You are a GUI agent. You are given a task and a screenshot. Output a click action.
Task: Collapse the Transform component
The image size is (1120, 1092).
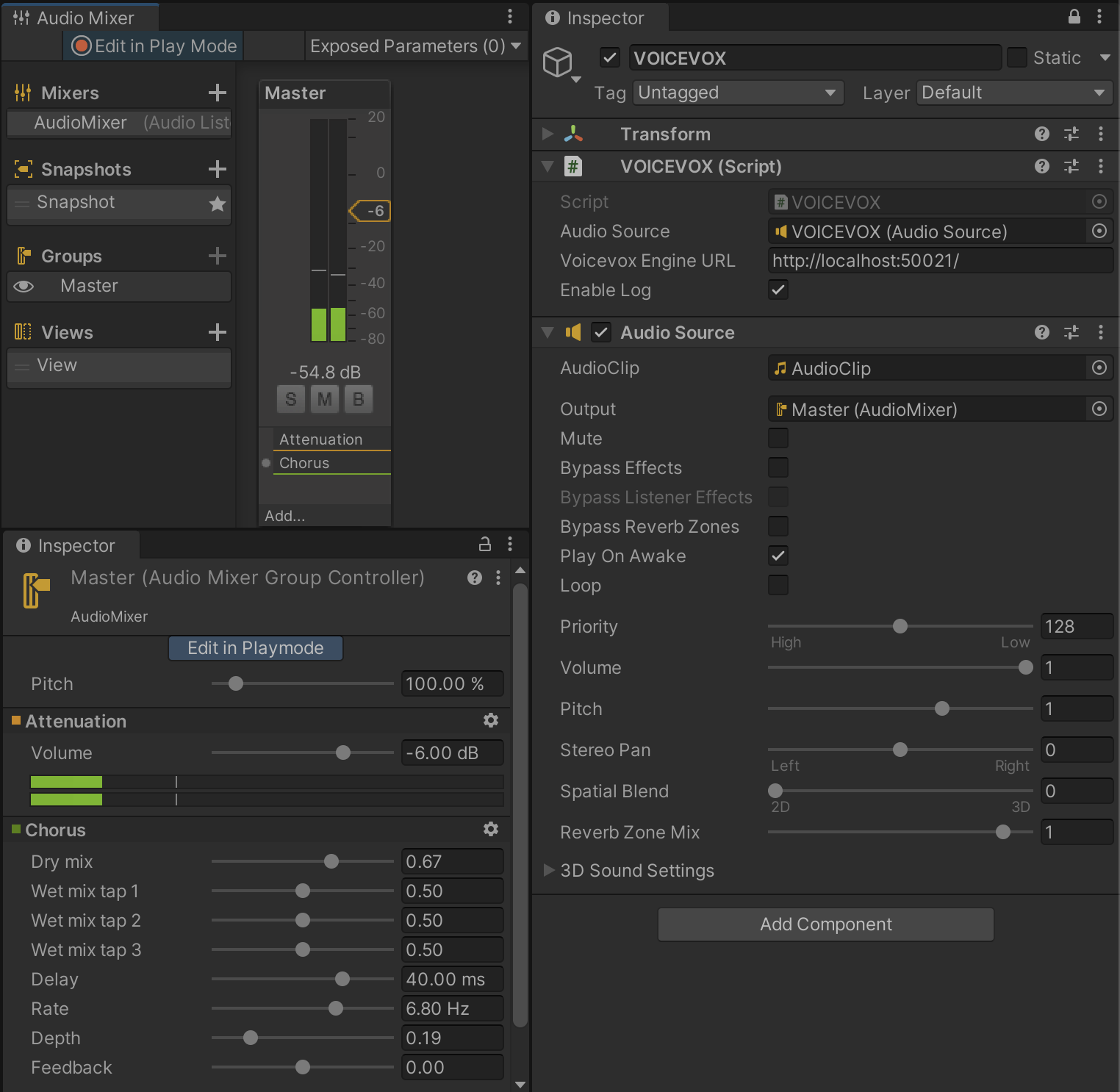(x=548, y=134)
